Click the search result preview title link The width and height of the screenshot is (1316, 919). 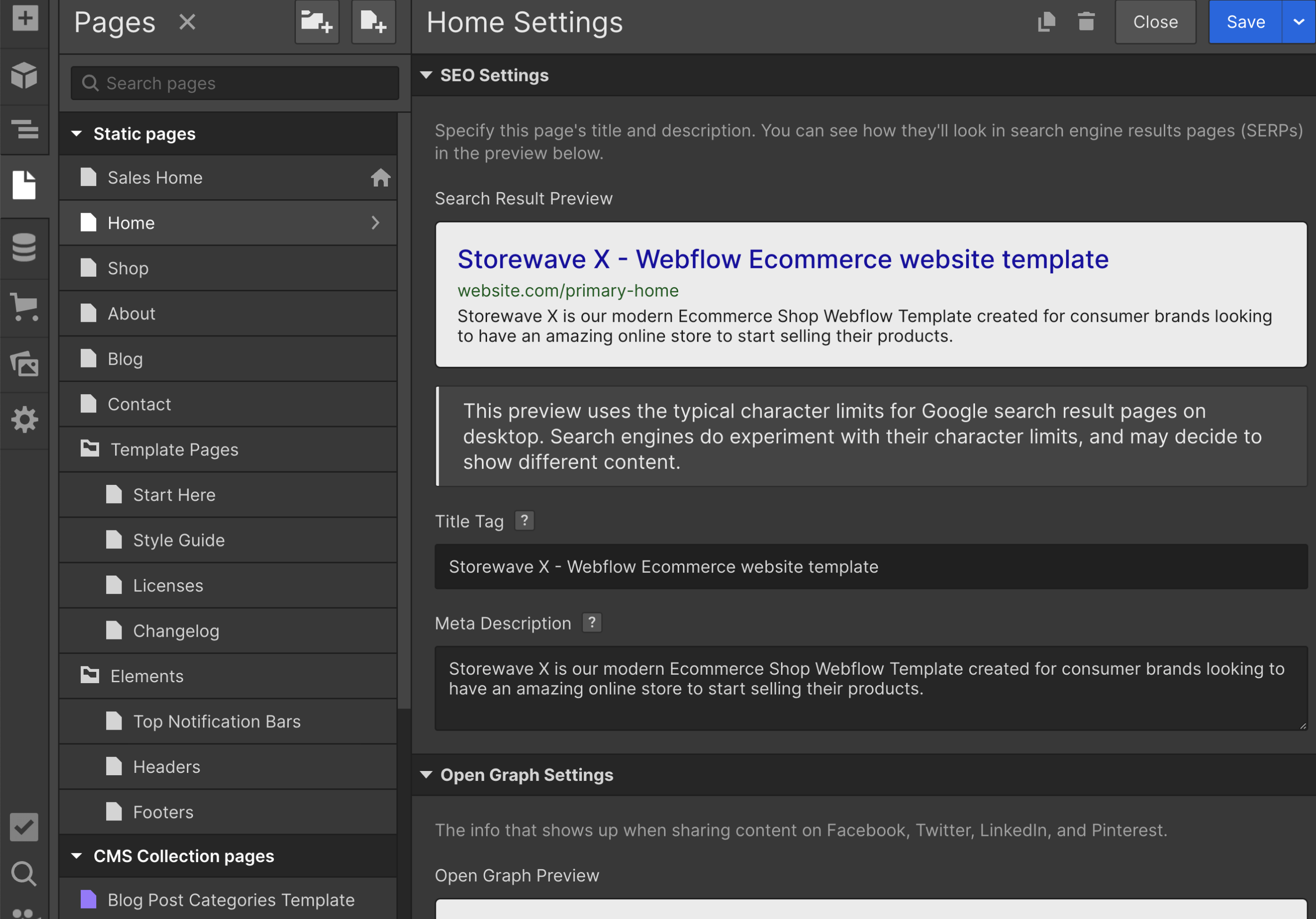tap(783, 259)
